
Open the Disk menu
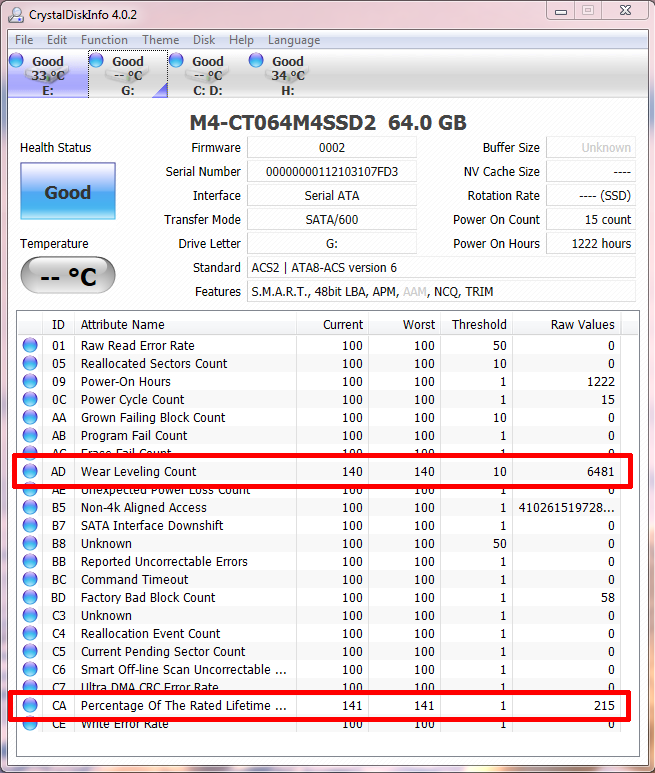pyautogui.click(x=204, y=40)
